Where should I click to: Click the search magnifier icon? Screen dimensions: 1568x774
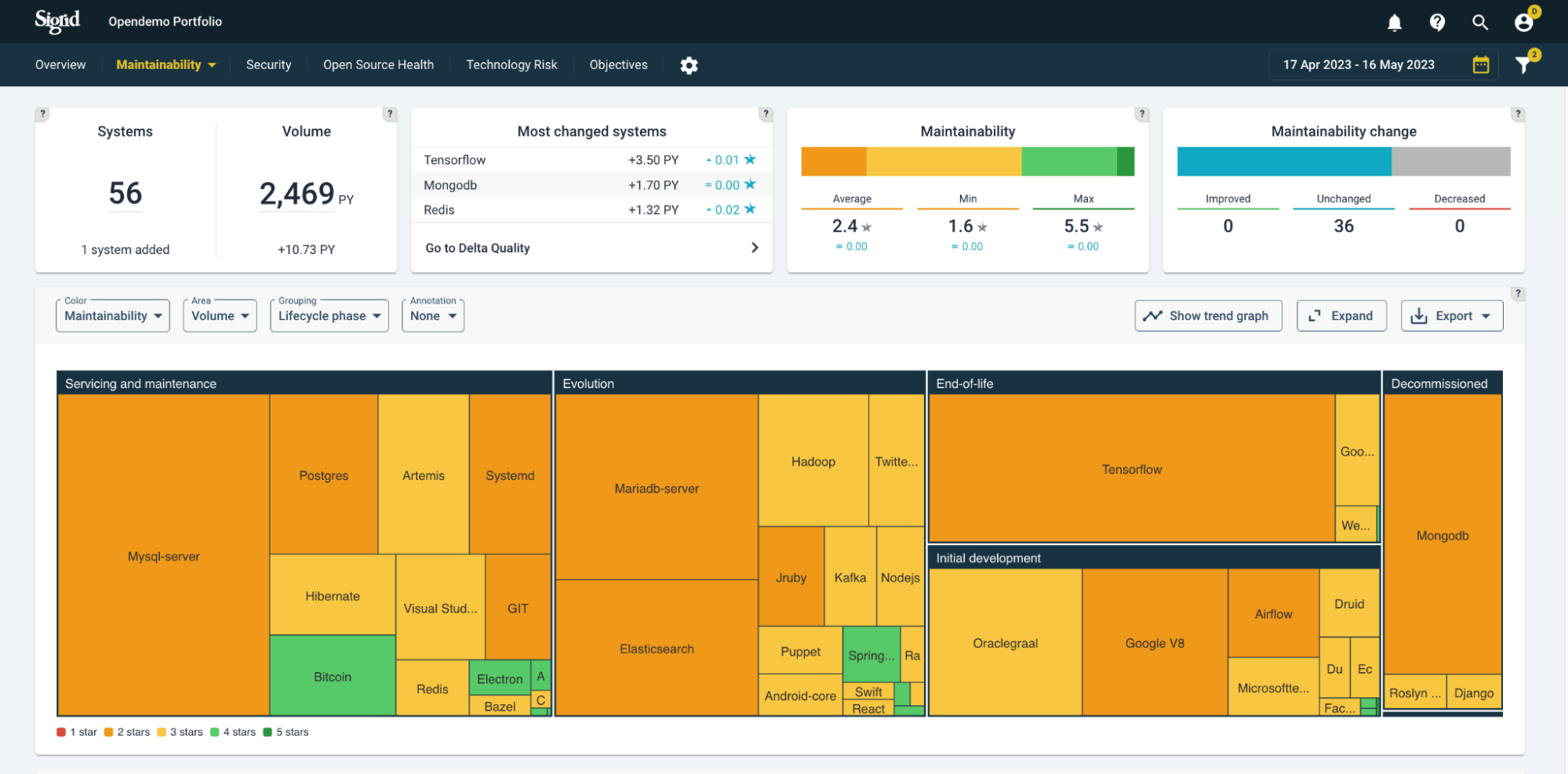point(1480,22)
